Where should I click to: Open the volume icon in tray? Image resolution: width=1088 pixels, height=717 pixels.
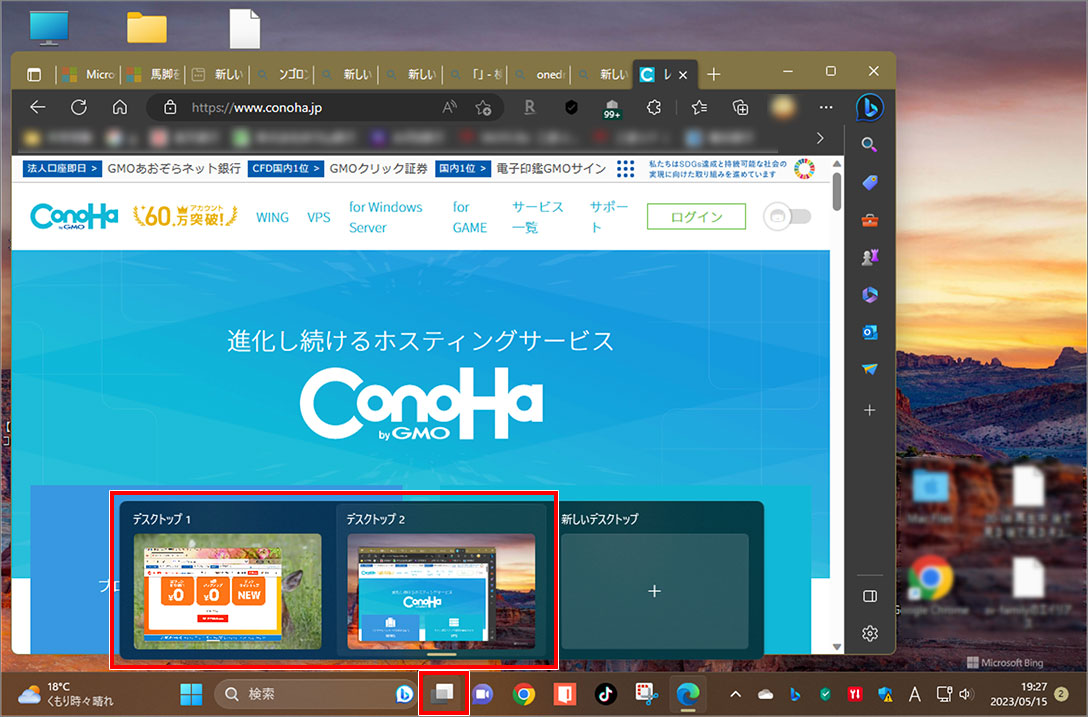tap(967, 694)
